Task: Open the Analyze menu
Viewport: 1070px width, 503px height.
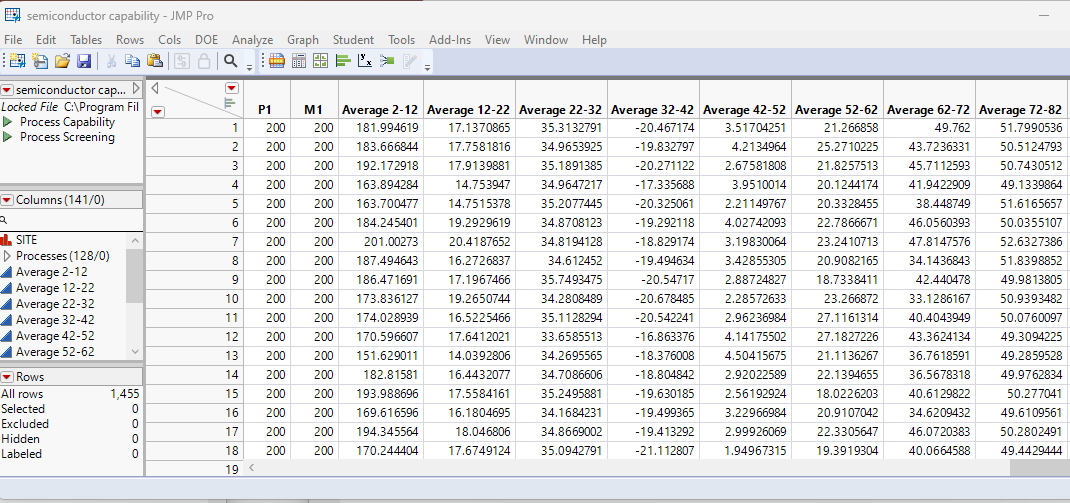Action: click(252, 40)
